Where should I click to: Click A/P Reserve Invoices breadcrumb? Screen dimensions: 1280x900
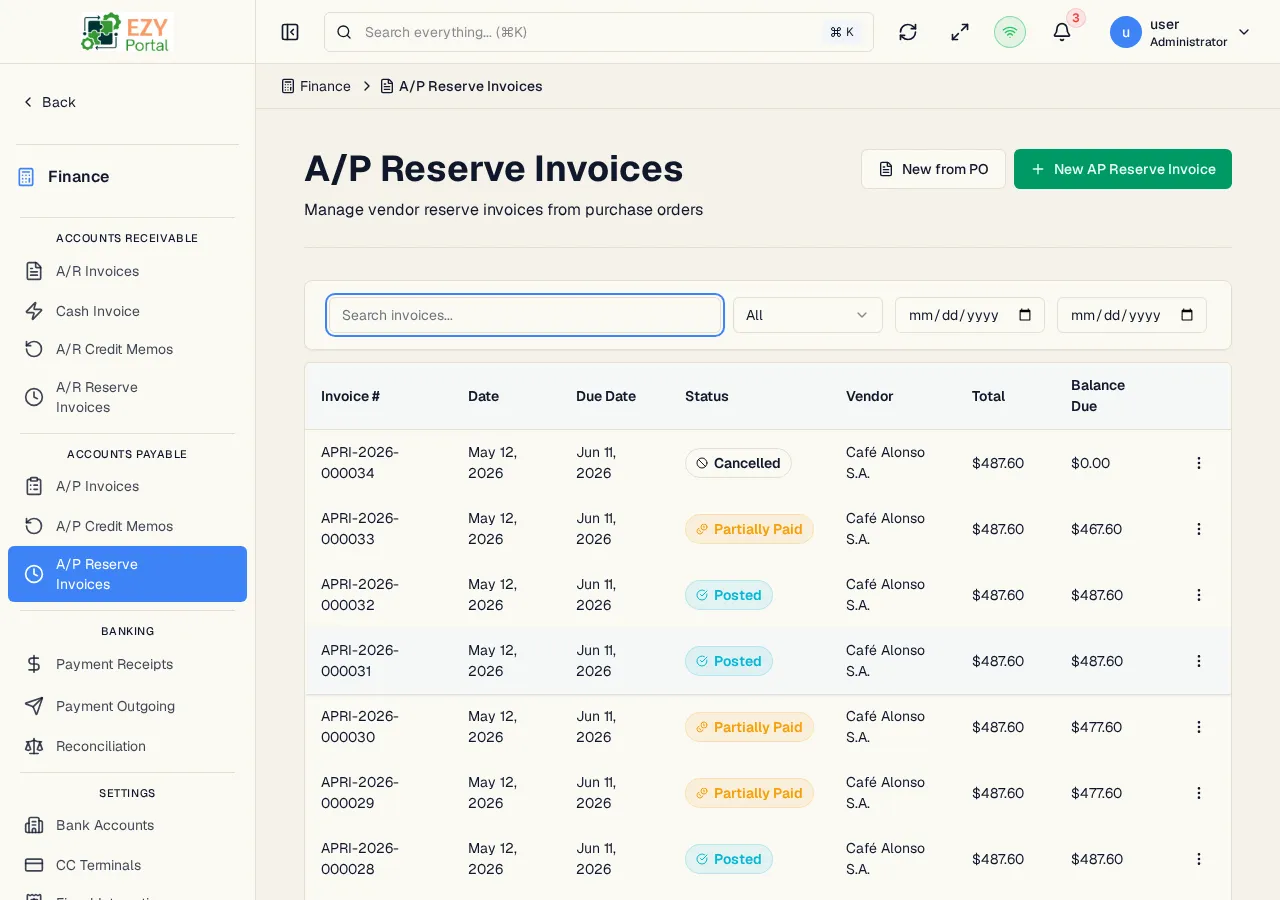(461, 86)
